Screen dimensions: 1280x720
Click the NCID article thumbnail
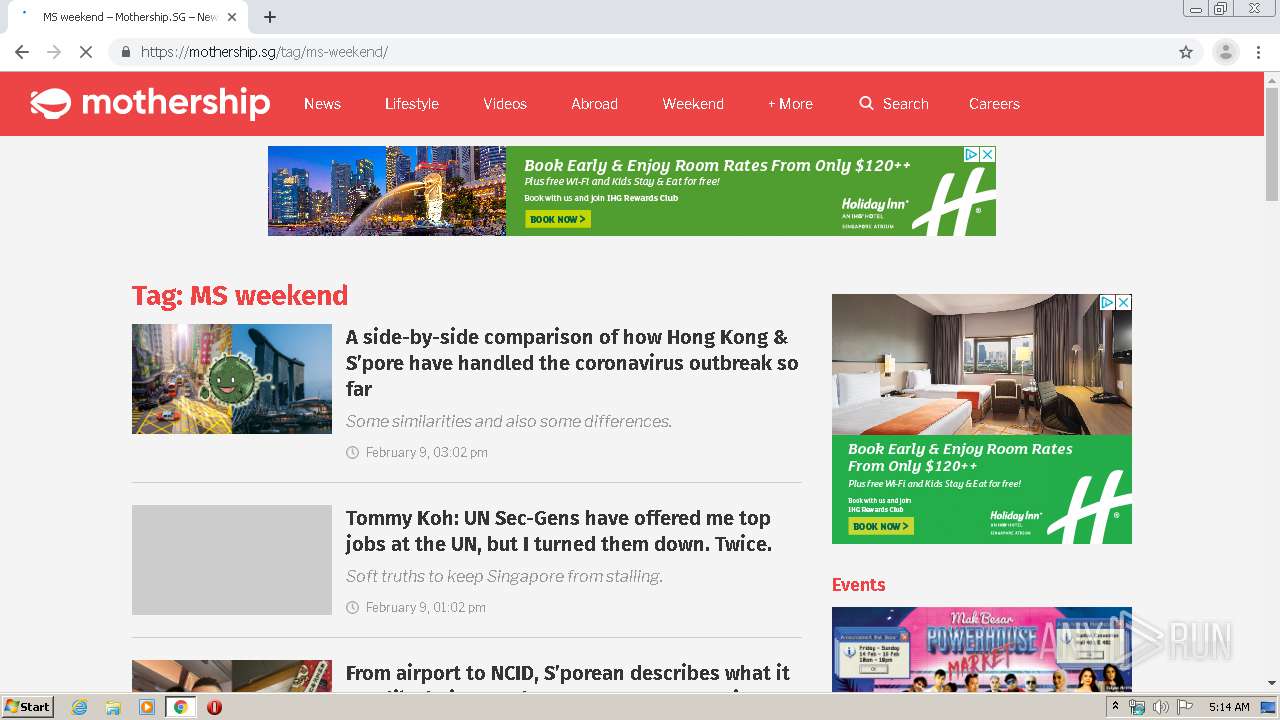pyautogui.click(x=232, y=676)
